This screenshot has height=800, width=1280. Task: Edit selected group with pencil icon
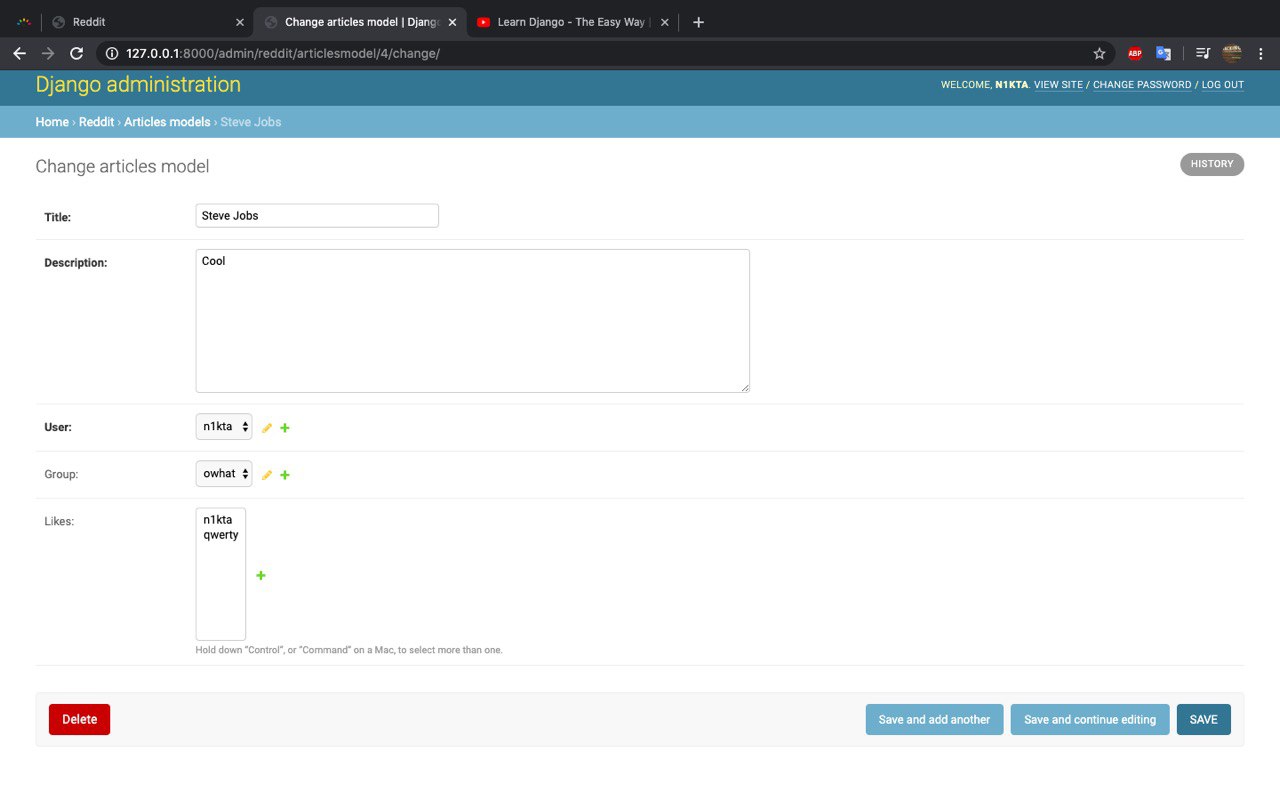(267, 475)
